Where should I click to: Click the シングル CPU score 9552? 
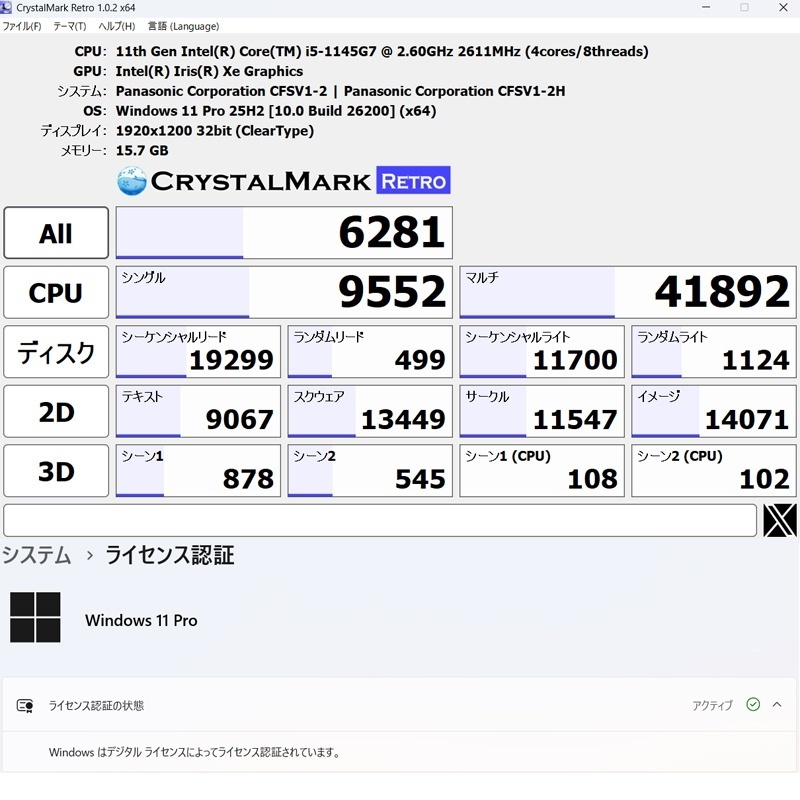284,292
